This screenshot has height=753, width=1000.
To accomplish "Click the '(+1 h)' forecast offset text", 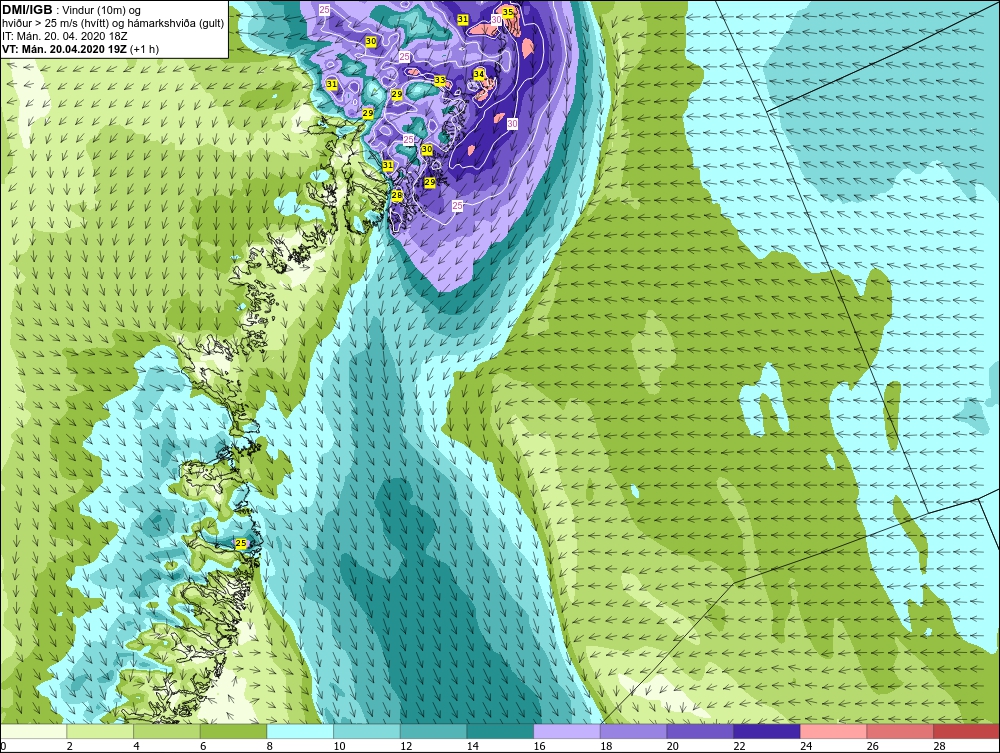I will (144, 49).
